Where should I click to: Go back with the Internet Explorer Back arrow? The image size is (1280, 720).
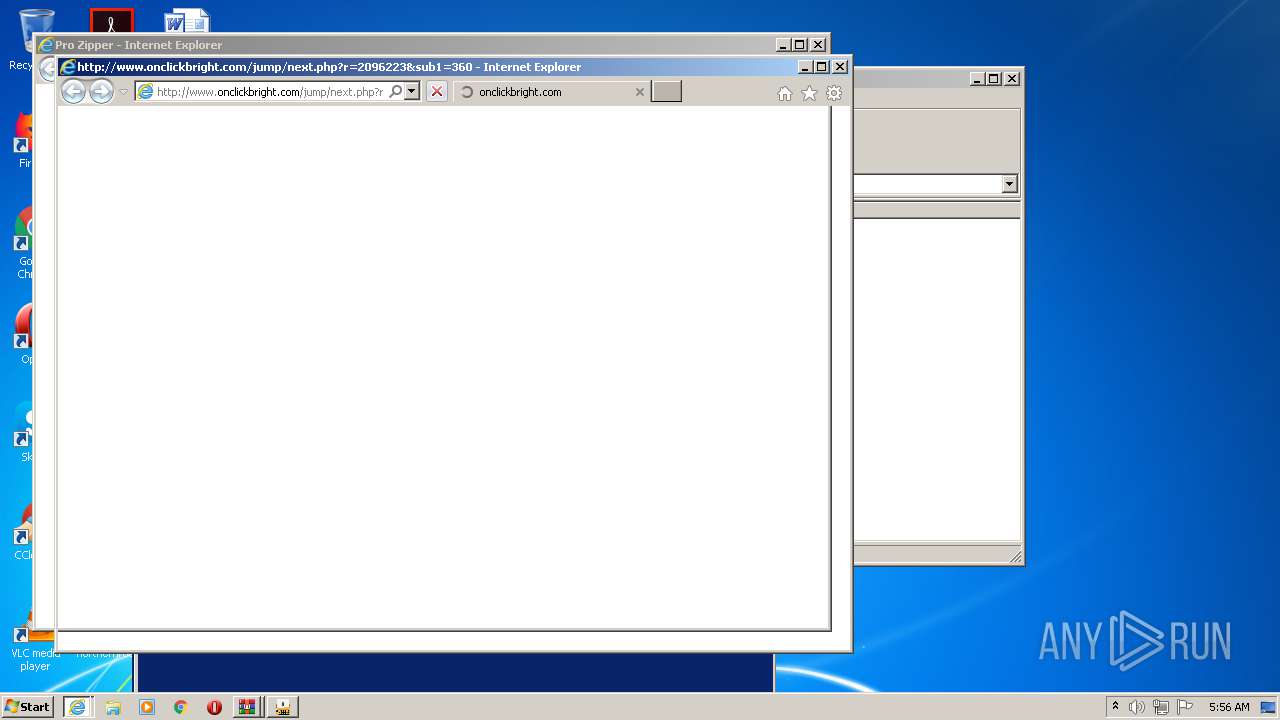click(73, 92)
